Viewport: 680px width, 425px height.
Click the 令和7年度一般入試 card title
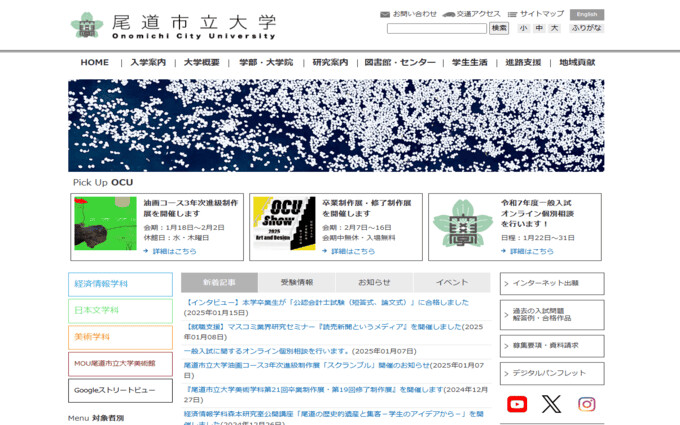pyautogui.click(x=537, y=213)
